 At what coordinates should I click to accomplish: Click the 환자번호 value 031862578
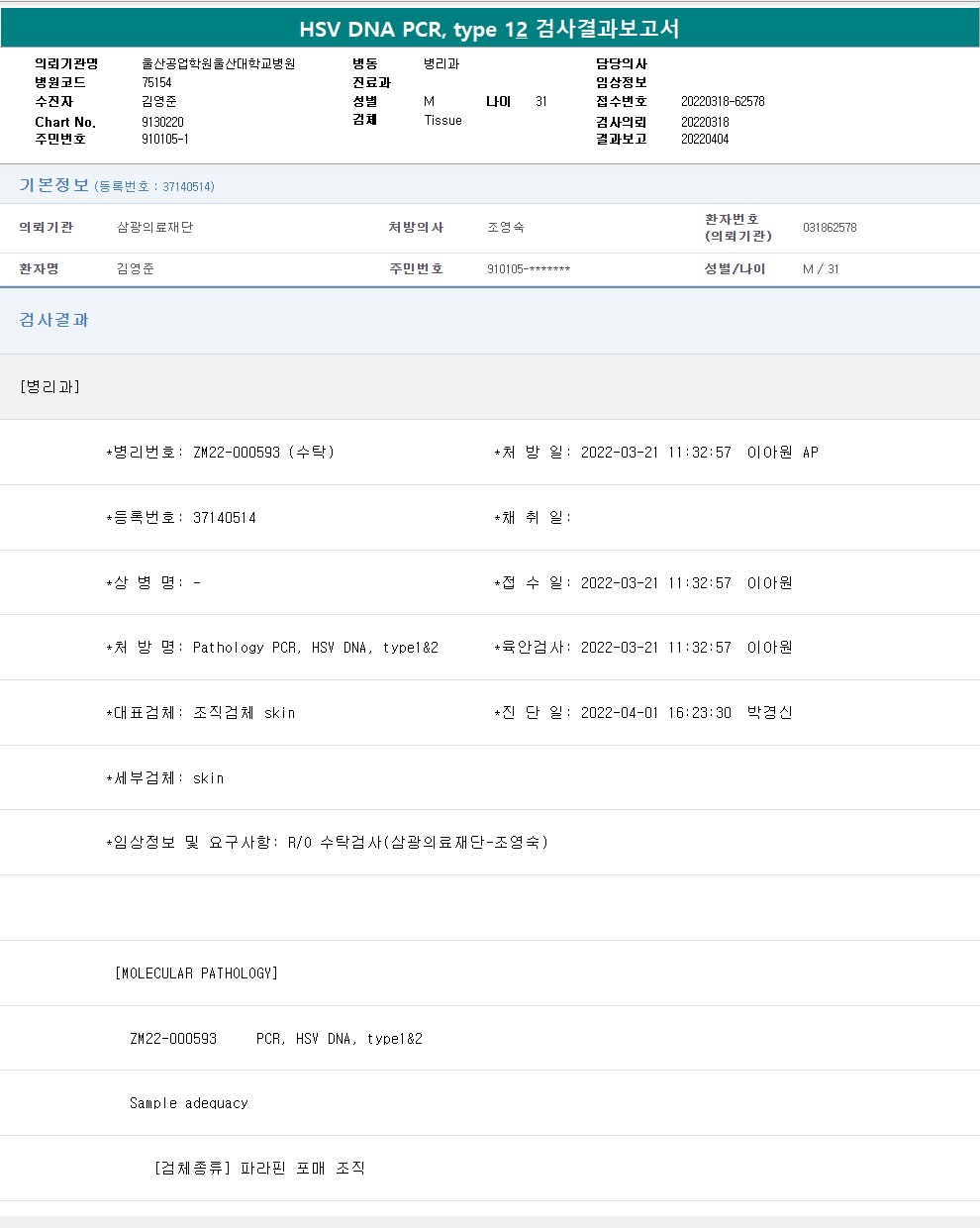[x=830, y=228]
